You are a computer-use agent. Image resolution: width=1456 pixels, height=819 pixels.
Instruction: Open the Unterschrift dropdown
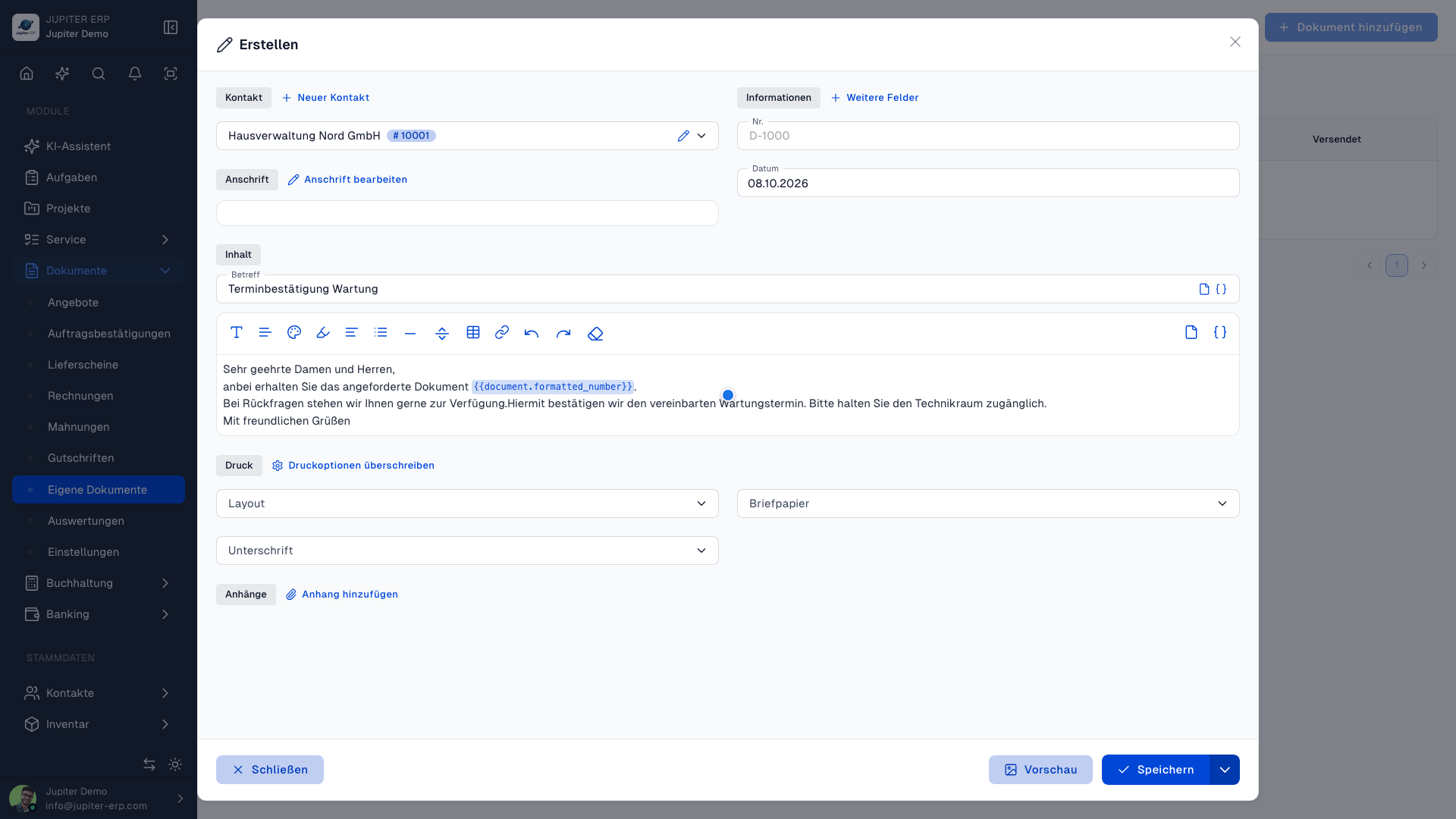click(x=467, y=551)
